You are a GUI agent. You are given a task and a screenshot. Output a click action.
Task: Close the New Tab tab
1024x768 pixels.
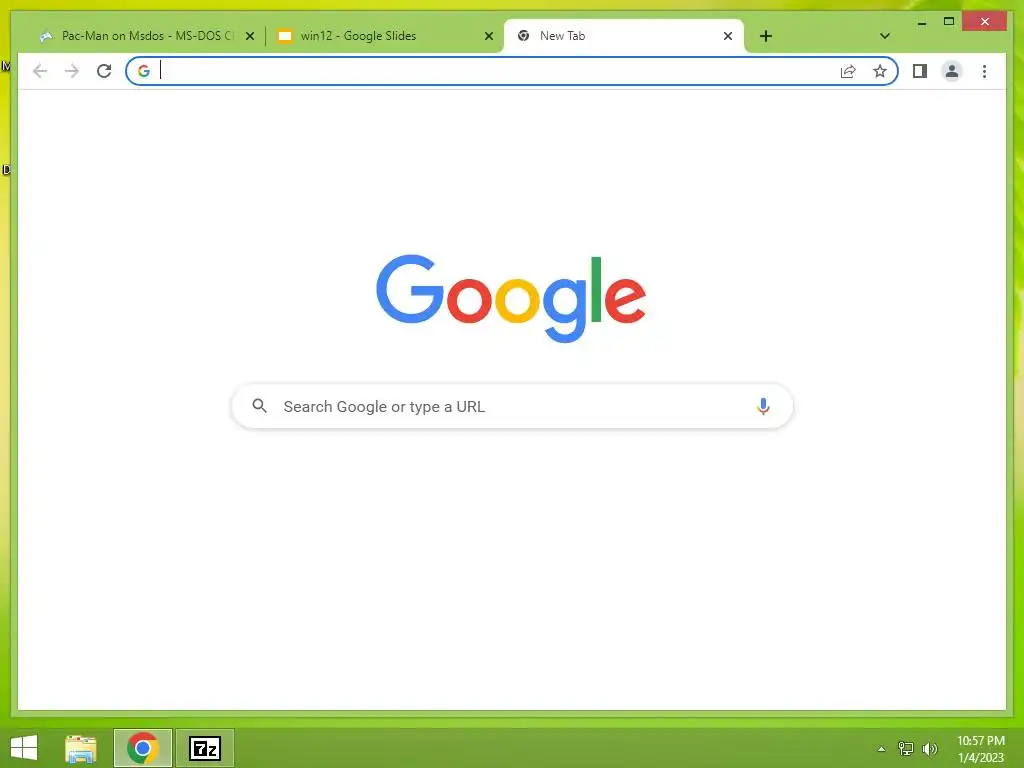point(728,36)
